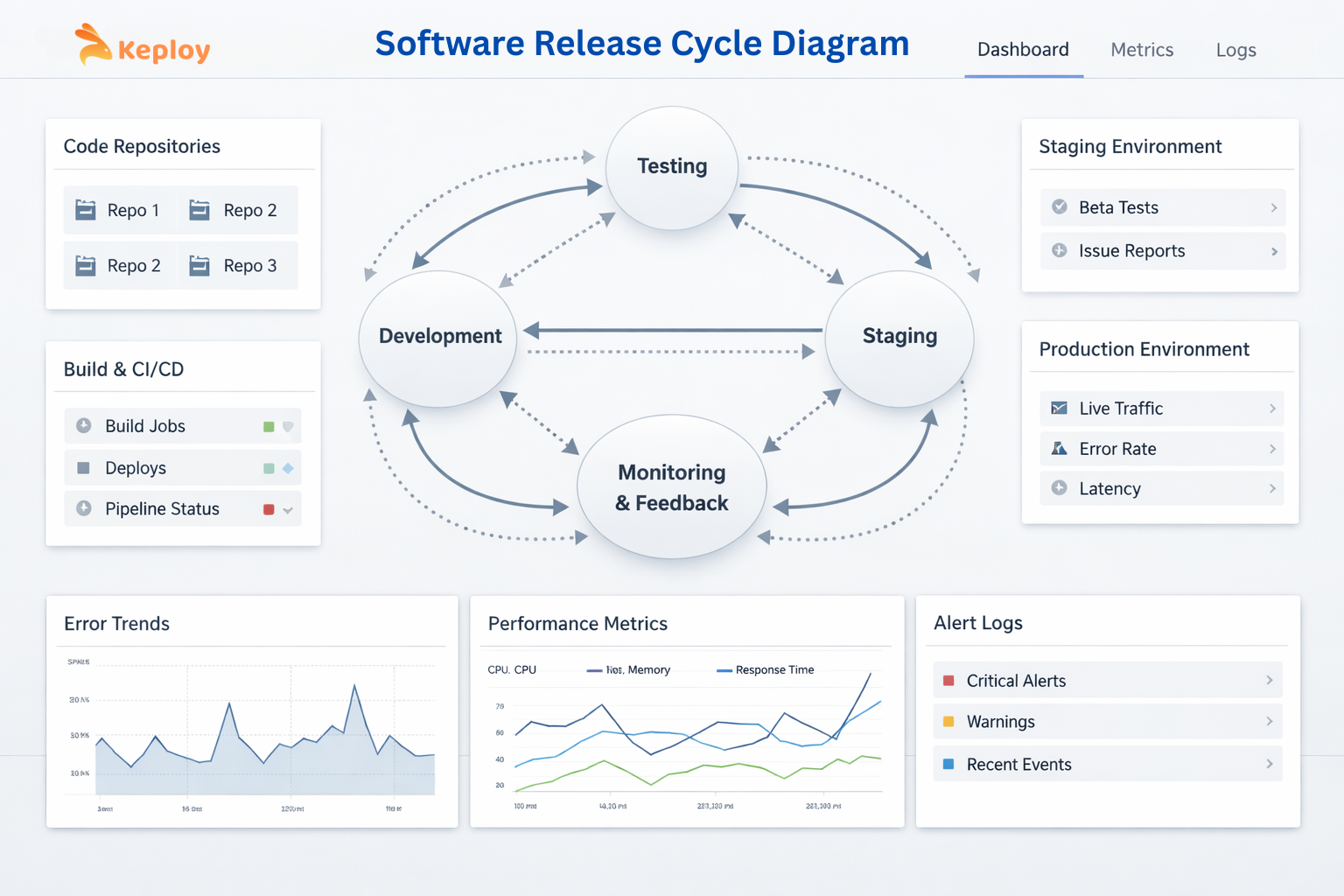Select the Live Traffic chart icon

1060,408
